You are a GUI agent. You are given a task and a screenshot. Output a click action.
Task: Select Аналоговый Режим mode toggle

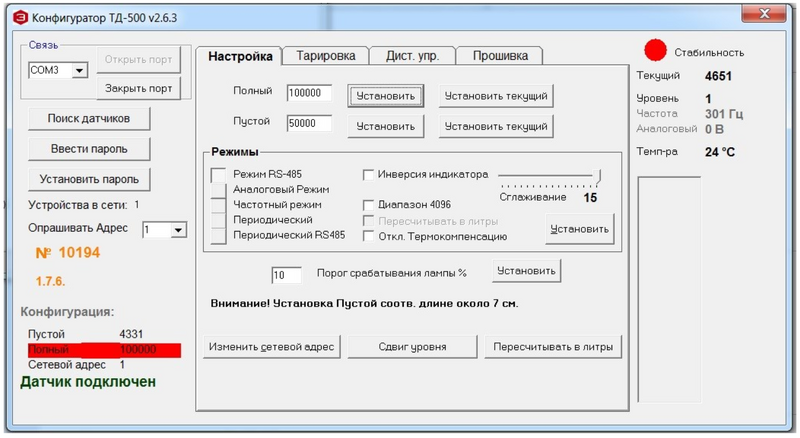218,190
